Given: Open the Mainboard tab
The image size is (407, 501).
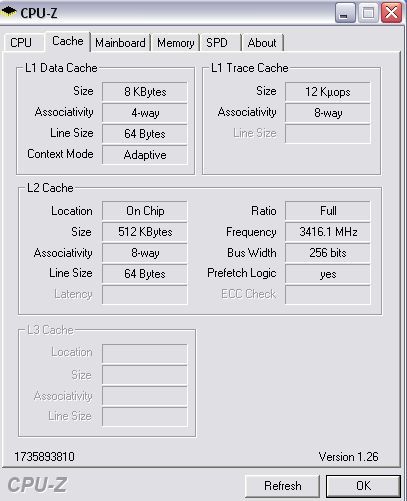Looking at the screenshot, I should 120,43.
